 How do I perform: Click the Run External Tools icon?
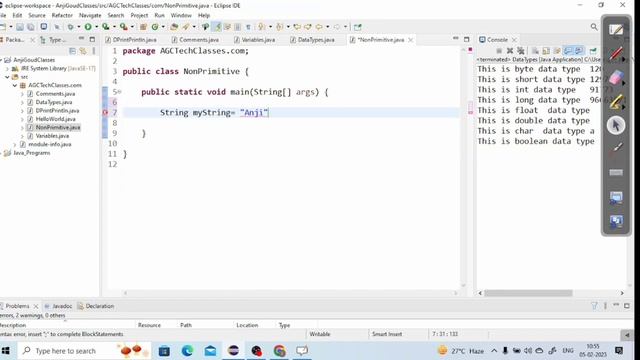click(x=123, y=27)
